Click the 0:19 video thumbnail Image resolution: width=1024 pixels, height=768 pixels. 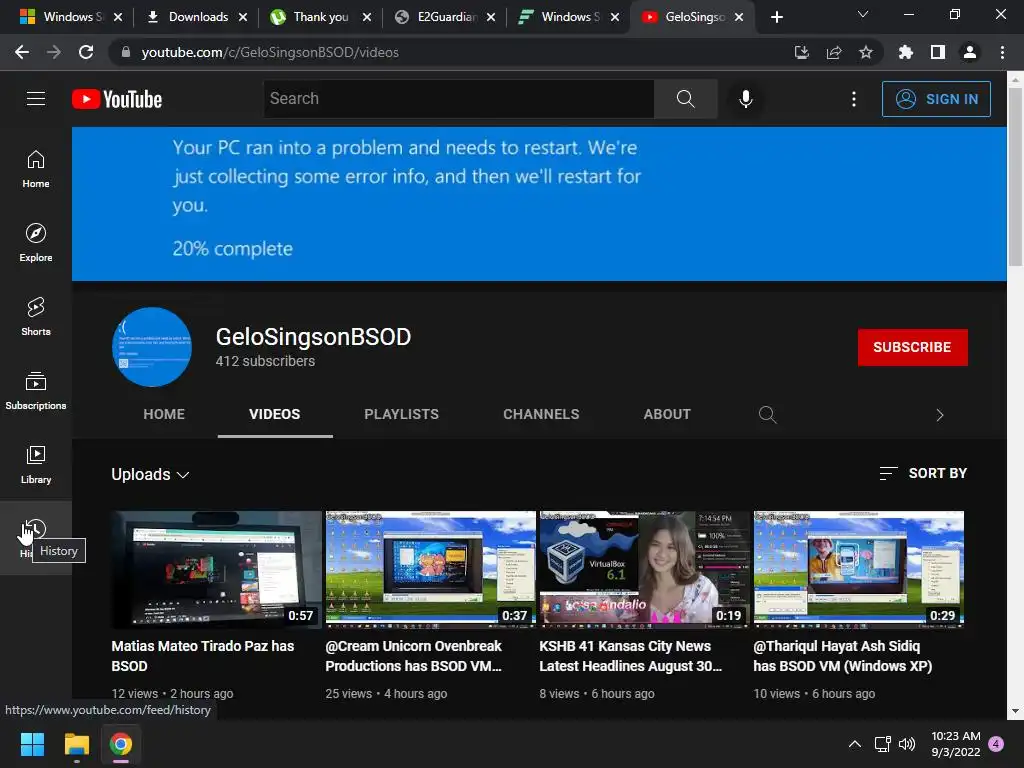(645, 569)
